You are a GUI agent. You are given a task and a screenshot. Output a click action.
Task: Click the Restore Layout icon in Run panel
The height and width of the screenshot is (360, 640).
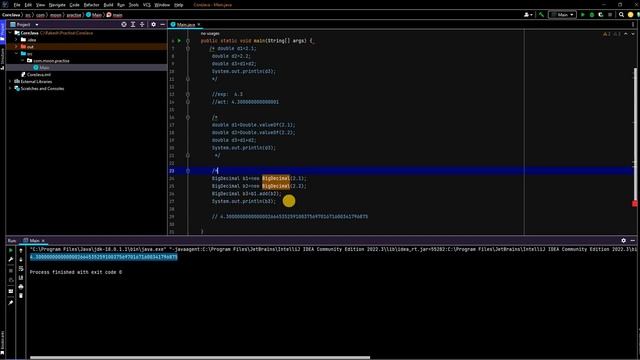(11, 291)
